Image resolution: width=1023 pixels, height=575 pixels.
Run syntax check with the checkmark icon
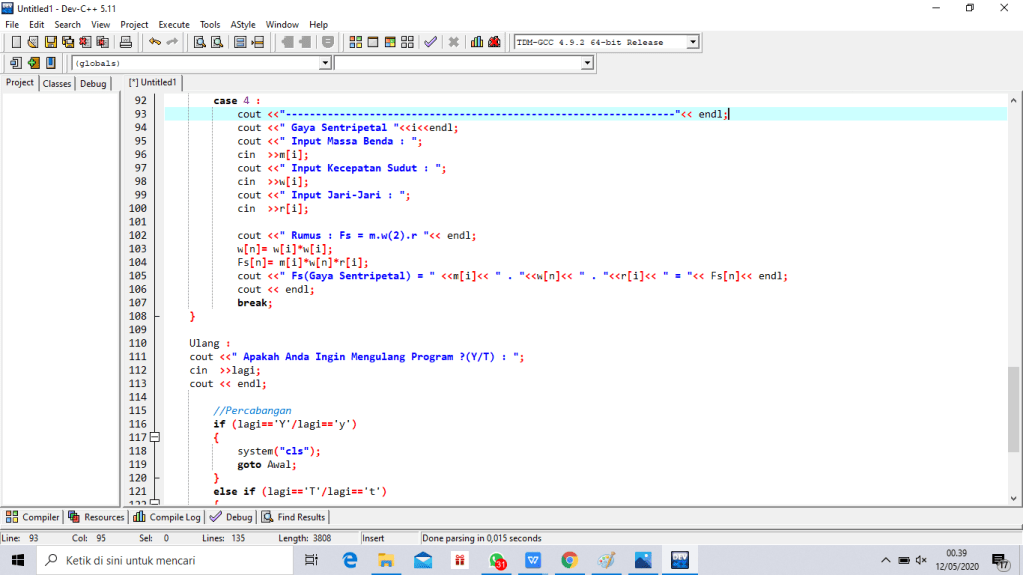click(430, 42)
